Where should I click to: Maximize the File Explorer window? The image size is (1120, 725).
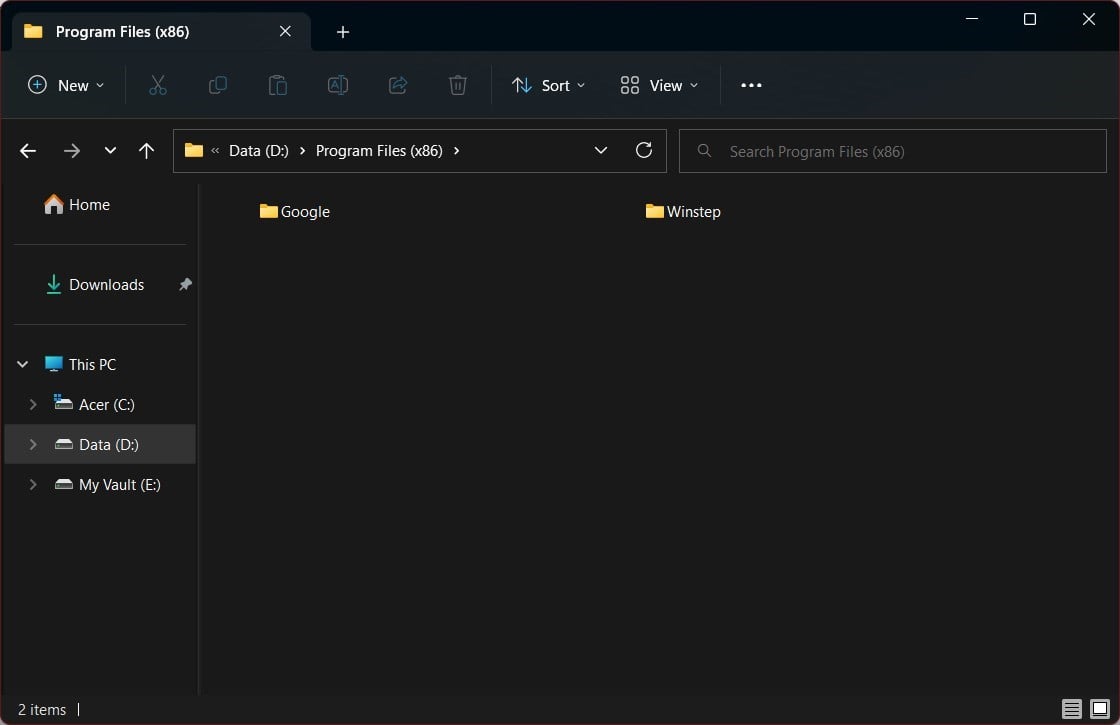tap(1030, 19)
